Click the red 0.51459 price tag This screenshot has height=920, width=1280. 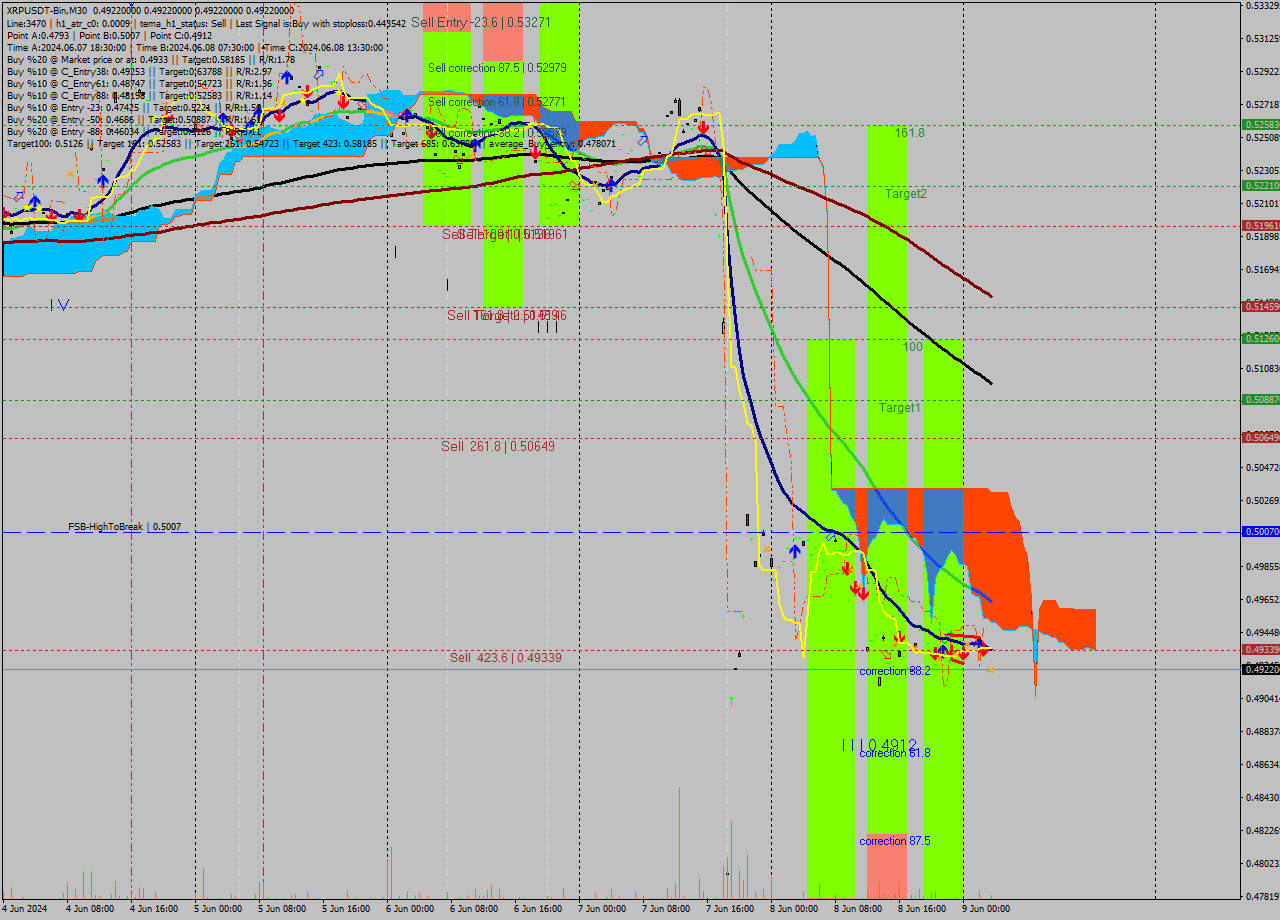point(1260,307)
